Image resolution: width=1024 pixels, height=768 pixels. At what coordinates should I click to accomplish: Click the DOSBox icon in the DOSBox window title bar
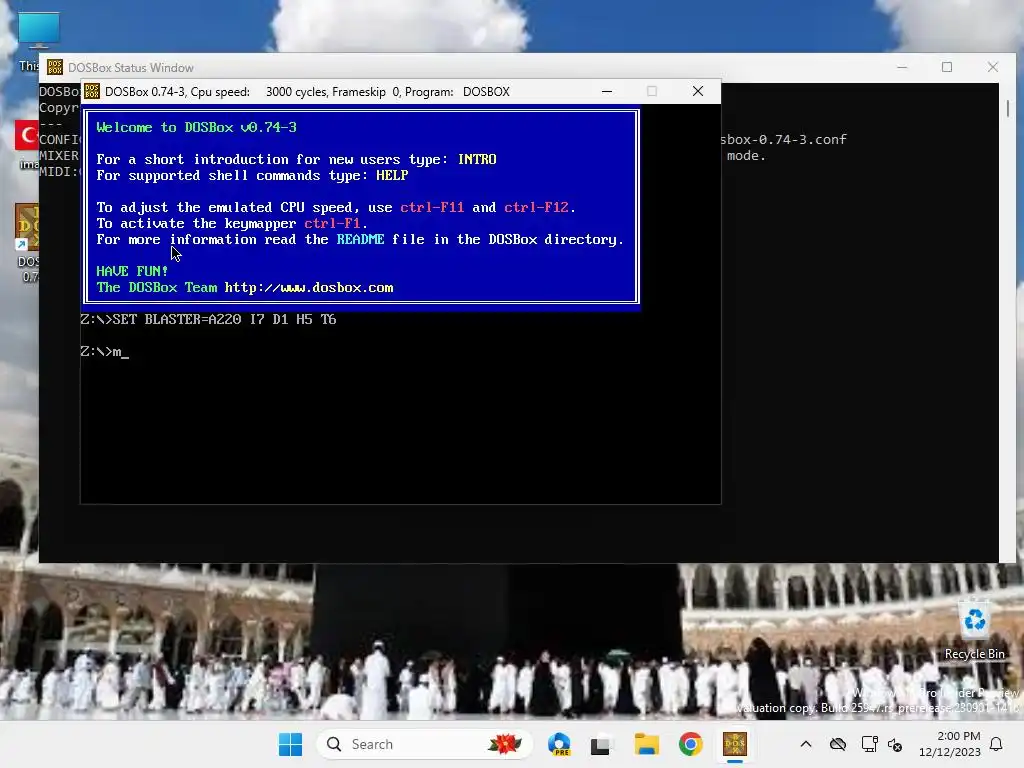pyautogui.click(x=92, y=91)
